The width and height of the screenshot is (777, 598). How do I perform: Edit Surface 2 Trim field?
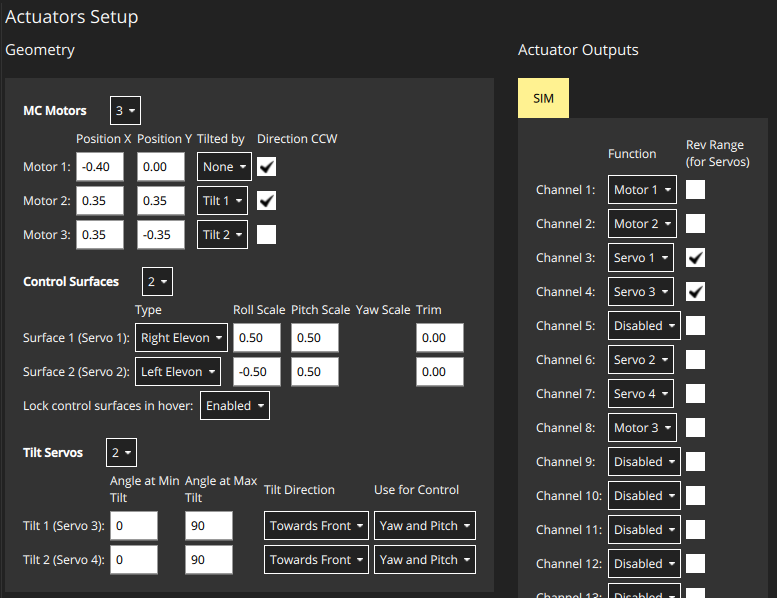[x=440, y=372]
